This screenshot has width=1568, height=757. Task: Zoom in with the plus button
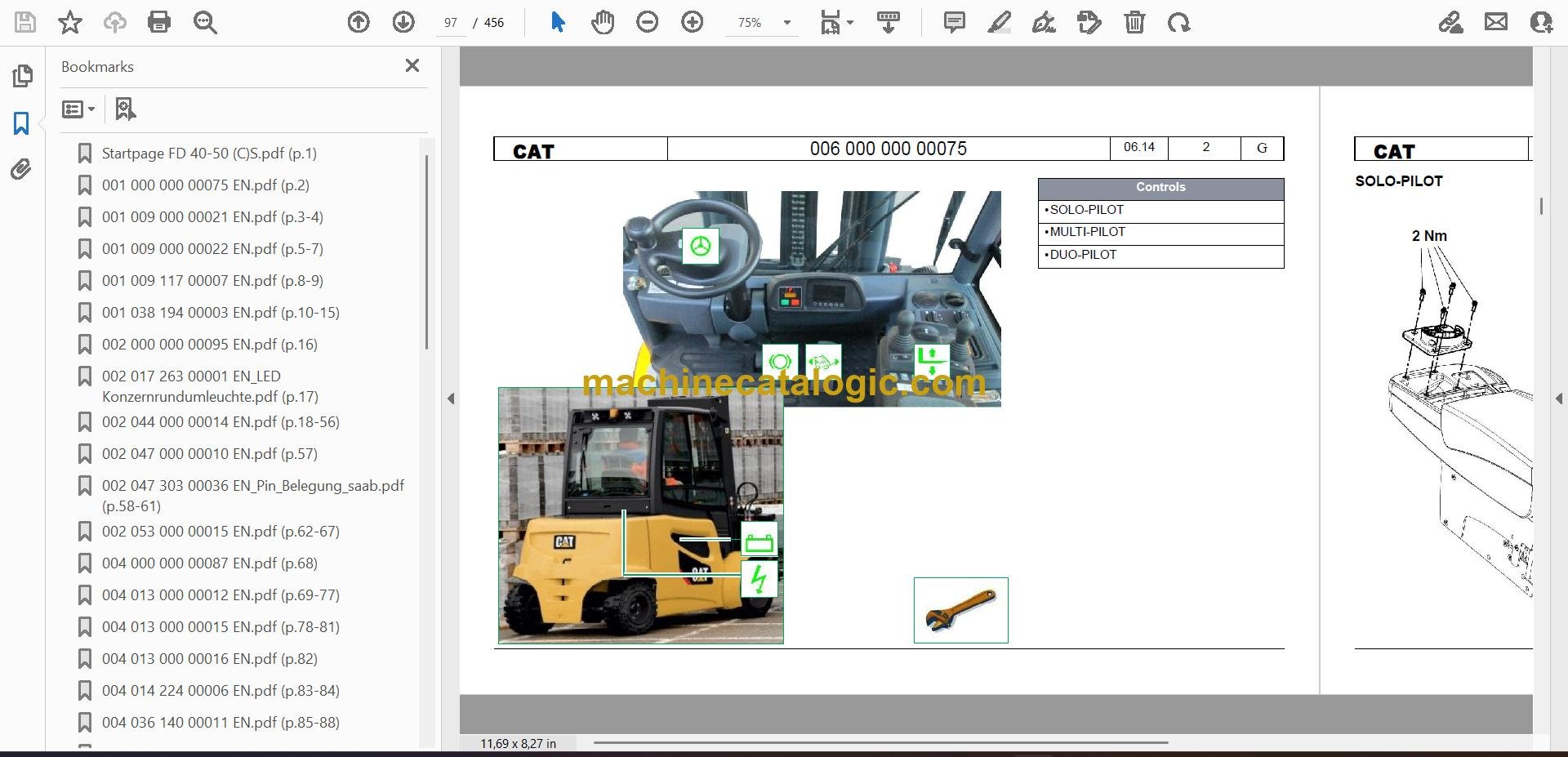tap(693, 22)
